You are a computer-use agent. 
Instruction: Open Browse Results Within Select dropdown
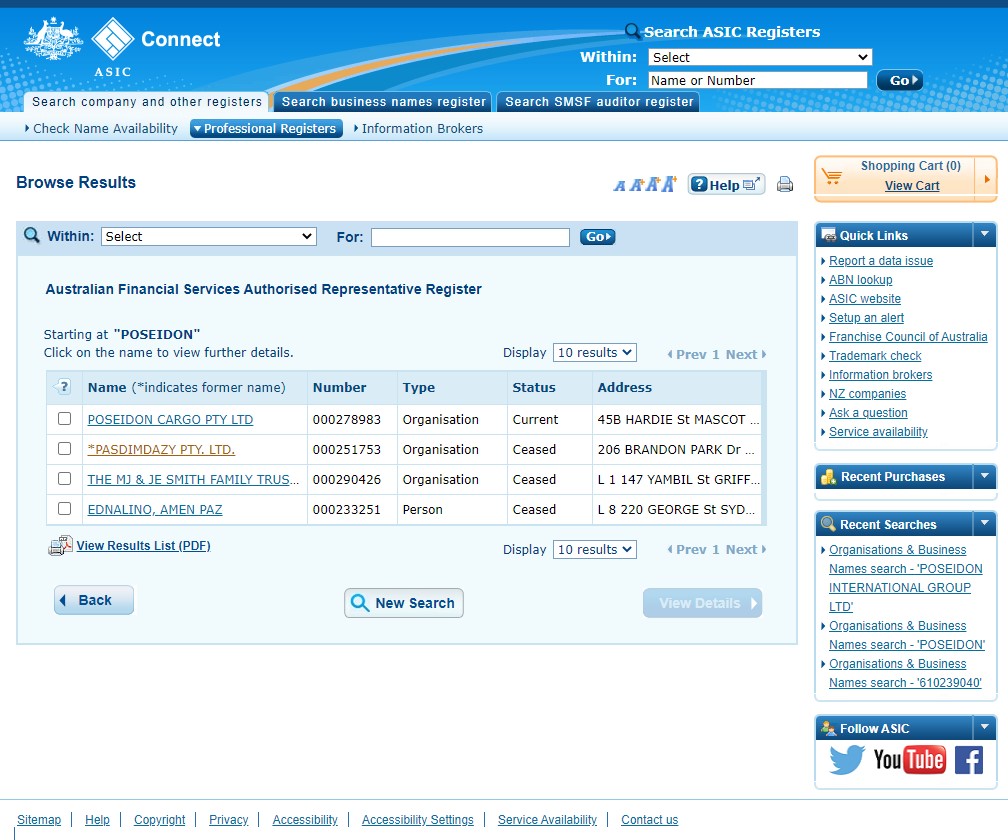pyautogui.click(x=208, y=237)
